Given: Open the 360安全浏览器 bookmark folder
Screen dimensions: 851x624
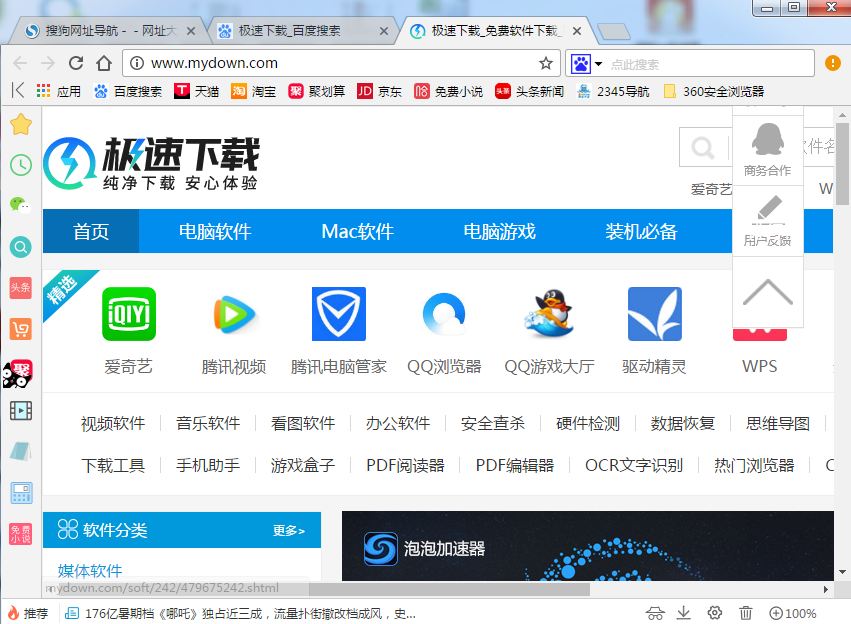Looking at the screenshot, I should tap(714, 91).
